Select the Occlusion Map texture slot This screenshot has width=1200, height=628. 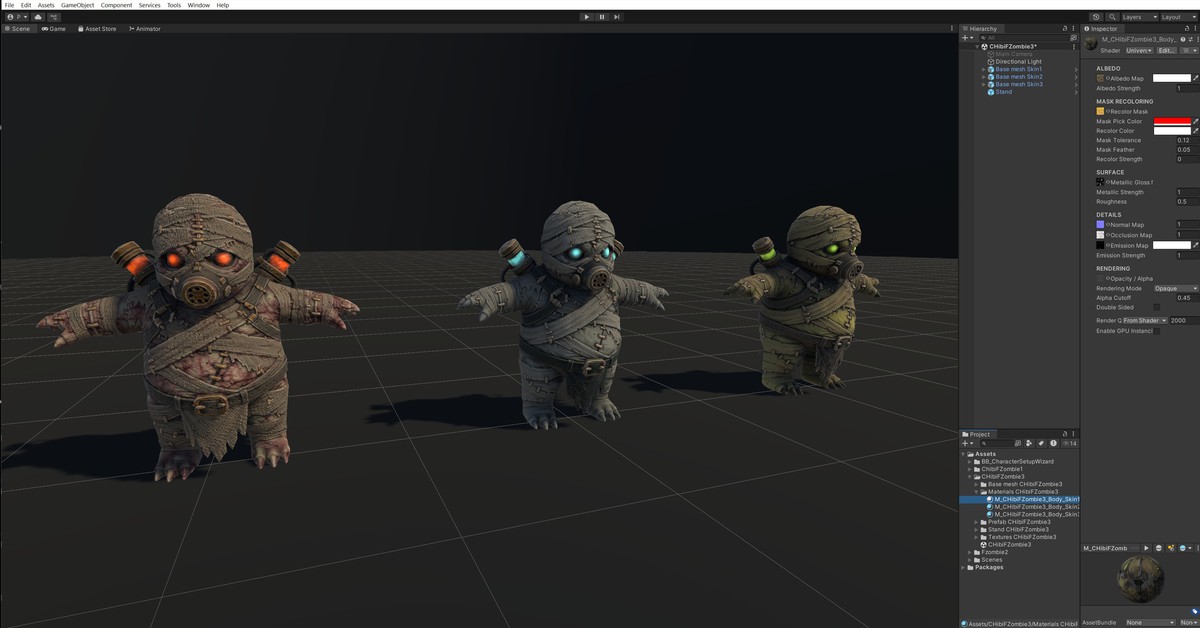1101,235
